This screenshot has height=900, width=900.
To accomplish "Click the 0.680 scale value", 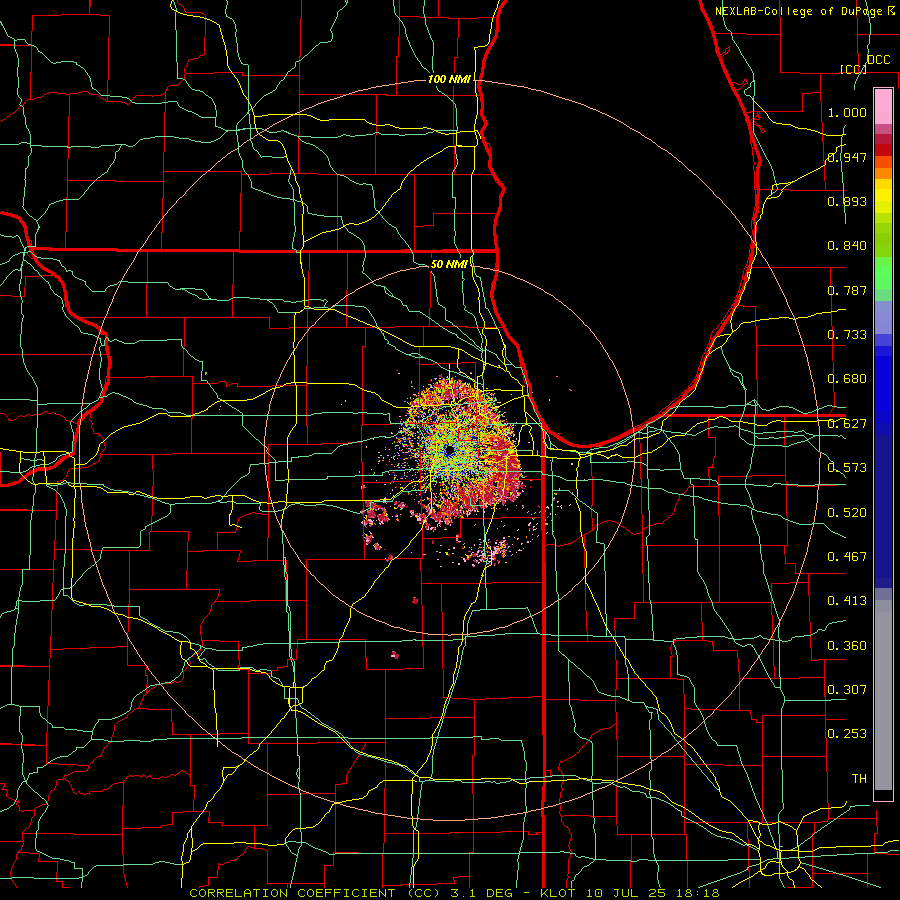I will click(847, 379).
